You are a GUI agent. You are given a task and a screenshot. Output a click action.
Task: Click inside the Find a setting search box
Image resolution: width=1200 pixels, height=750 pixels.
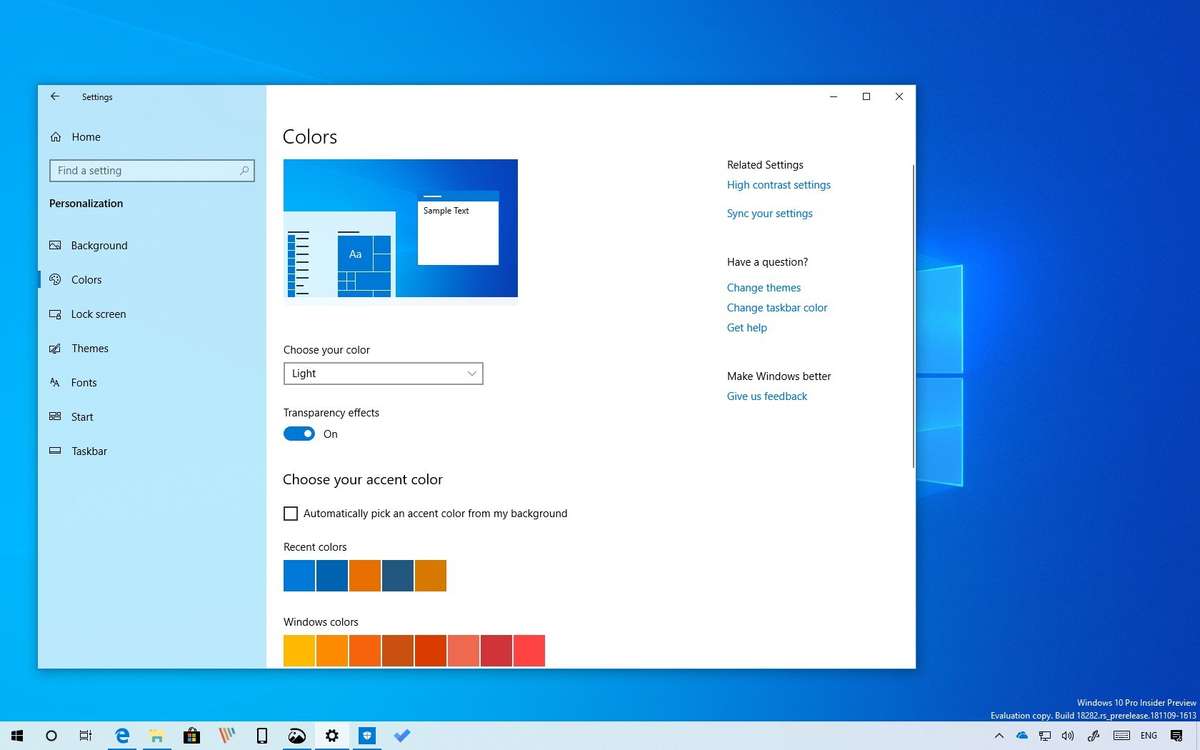(x=152, y=170)
